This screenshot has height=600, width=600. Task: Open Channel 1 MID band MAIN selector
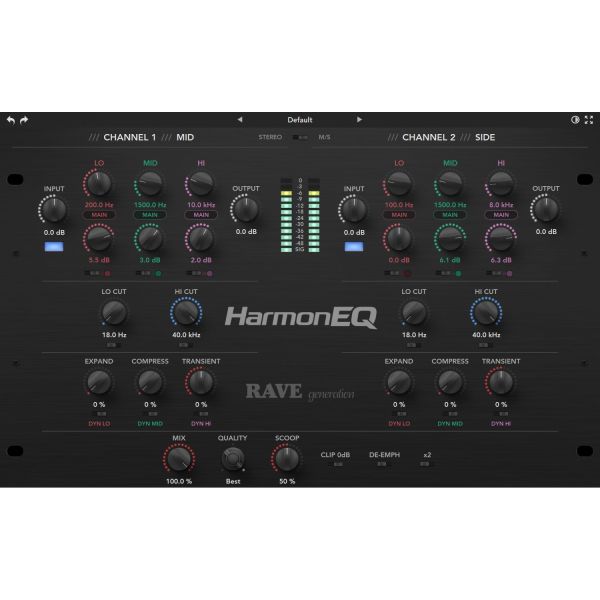150,215
